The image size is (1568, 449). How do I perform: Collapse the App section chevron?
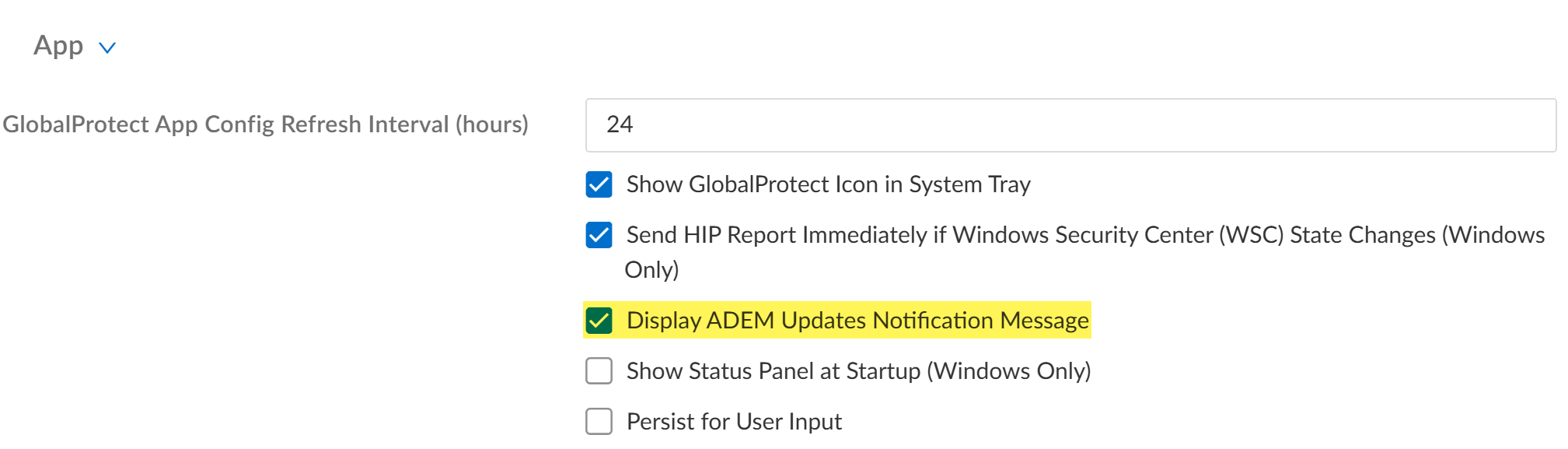coord(107,48)
